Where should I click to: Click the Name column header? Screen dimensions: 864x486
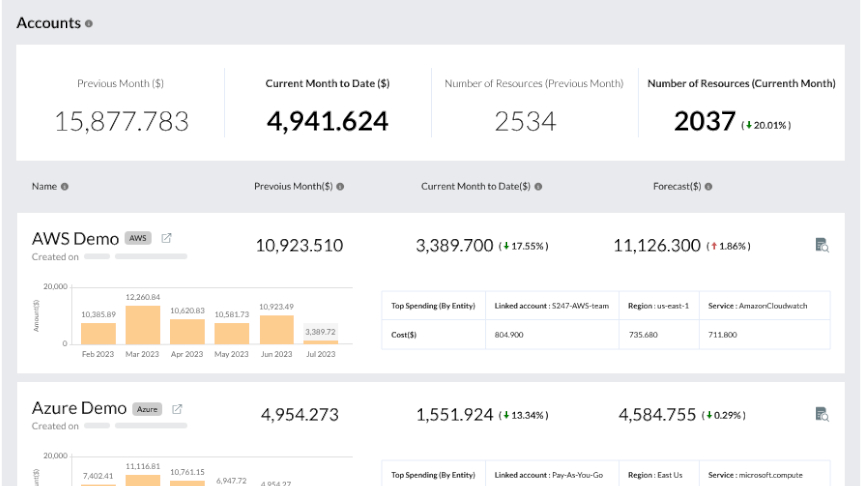pos(44,186)
